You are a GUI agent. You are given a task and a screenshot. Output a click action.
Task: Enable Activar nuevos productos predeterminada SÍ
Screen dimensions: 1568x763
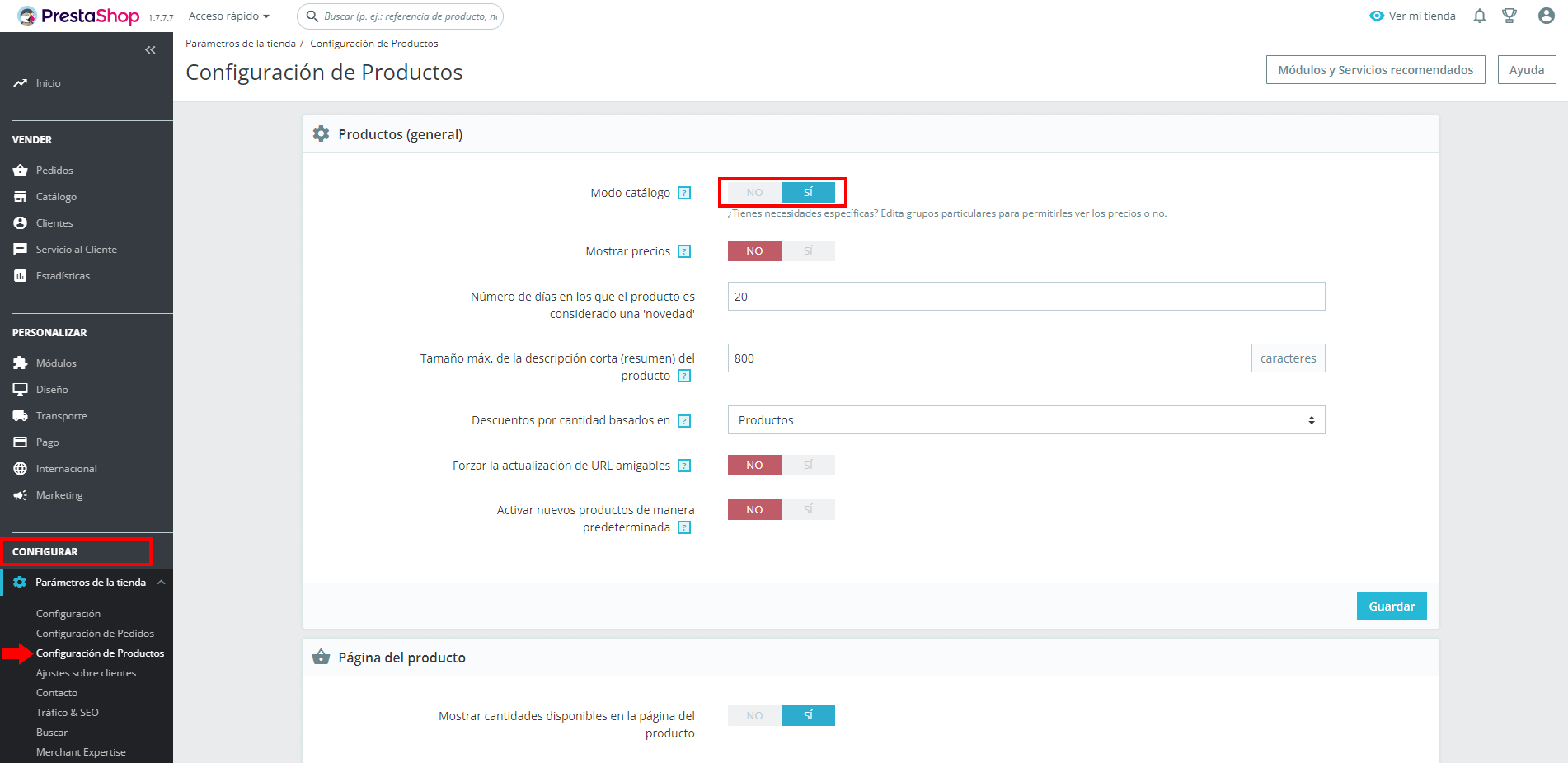click(808, 510)
